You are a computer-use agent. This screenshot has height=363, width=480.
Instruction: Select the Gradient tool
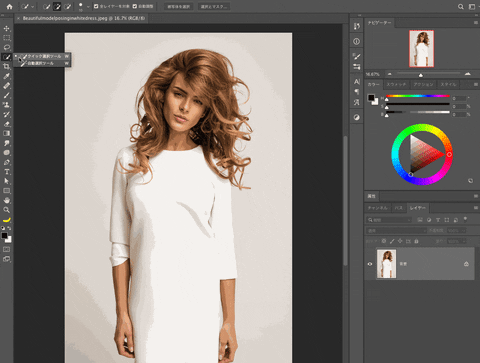(7, 133)
